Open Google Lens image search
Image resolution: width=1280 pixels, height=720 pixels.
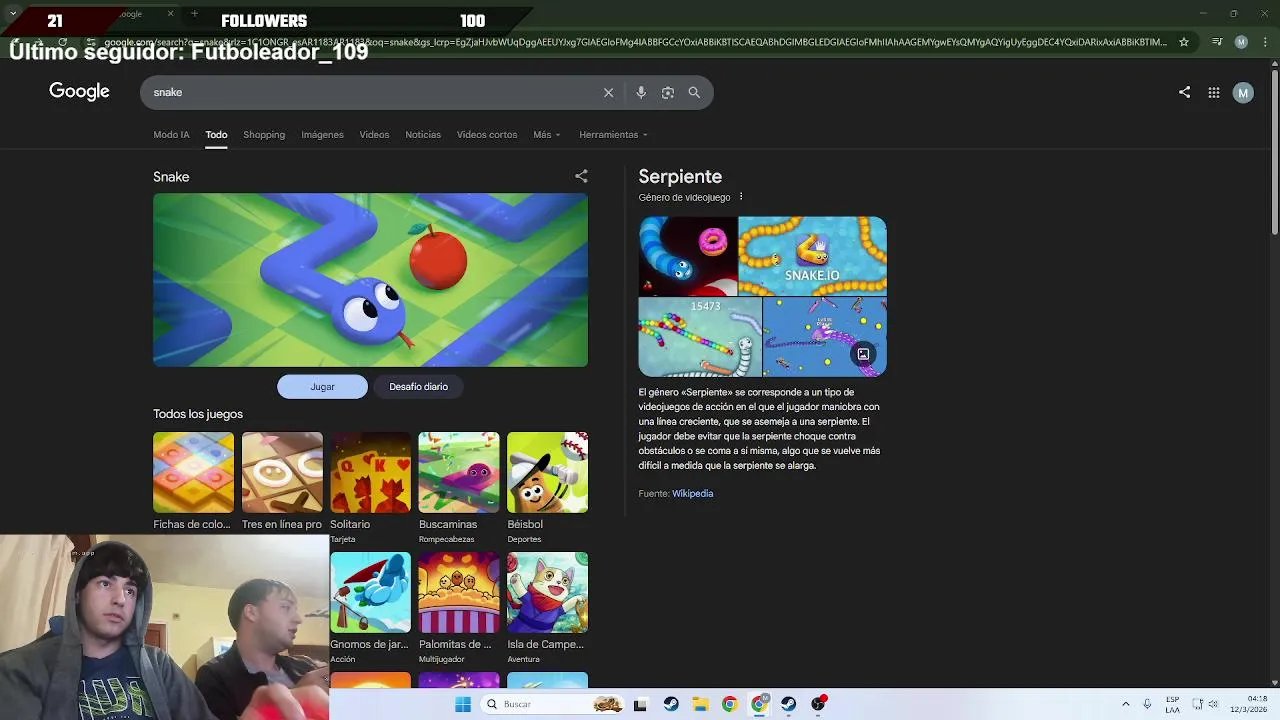pos(667,92)
